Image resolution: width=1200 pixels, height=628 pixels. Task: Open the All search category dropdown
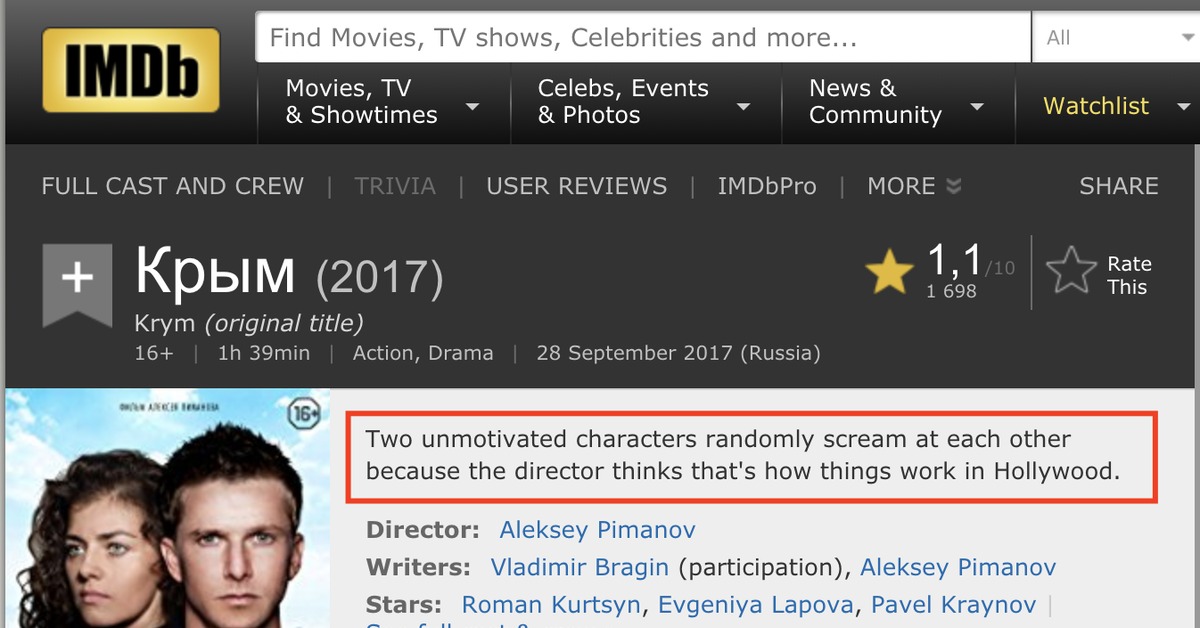point(1115,39)
